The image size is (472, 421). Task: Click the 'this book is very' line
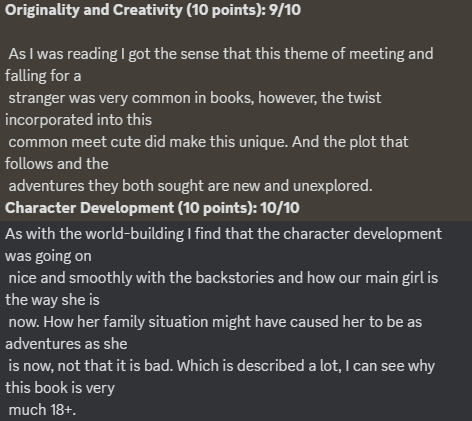[60, 388]
